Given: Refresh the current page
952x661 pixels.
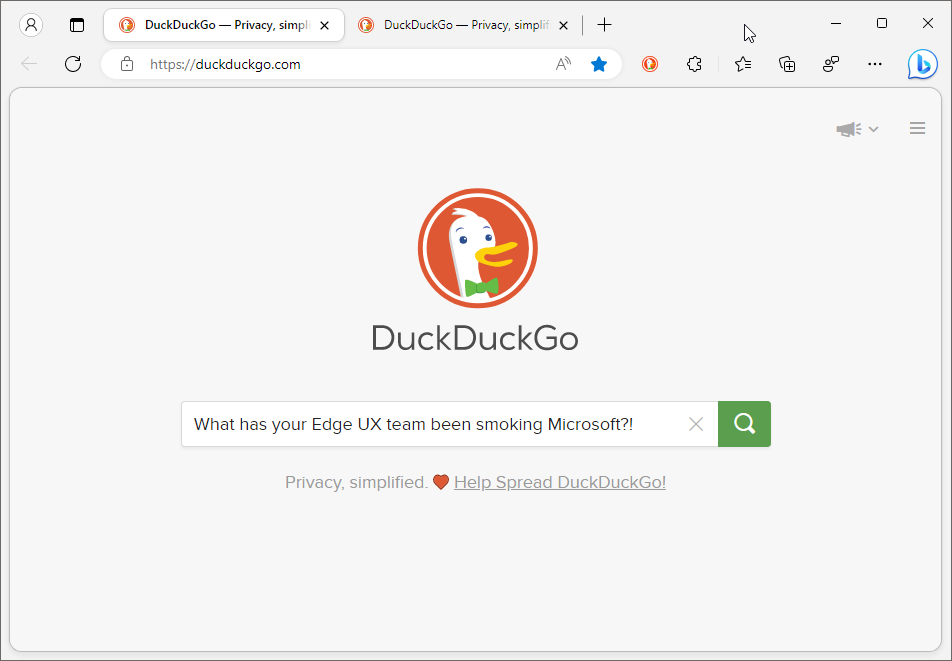Looking at the screenshot, I should 73,64.
